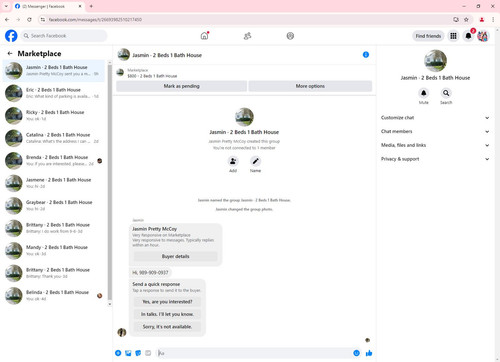Open more actions plus icon in composer

tap(118, 353)
